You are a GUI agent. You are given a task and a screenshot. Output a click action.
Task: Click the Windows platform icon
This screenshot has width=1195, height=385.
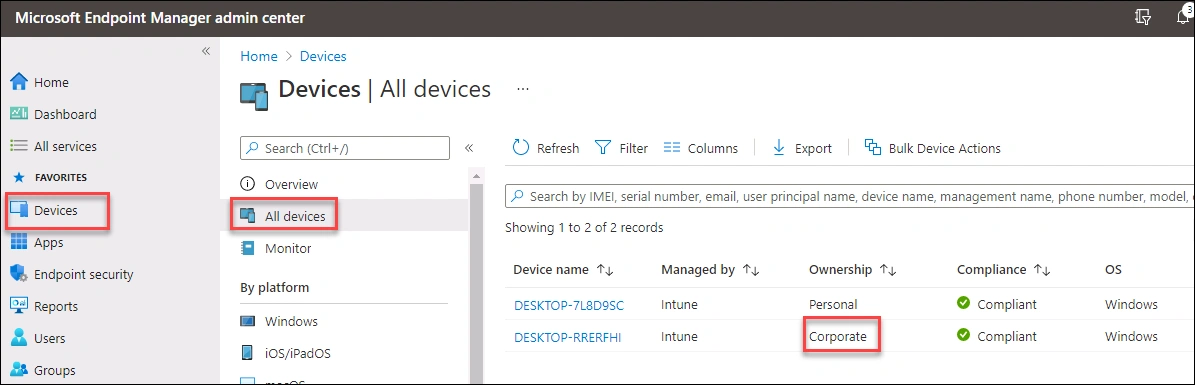(247, 321)
